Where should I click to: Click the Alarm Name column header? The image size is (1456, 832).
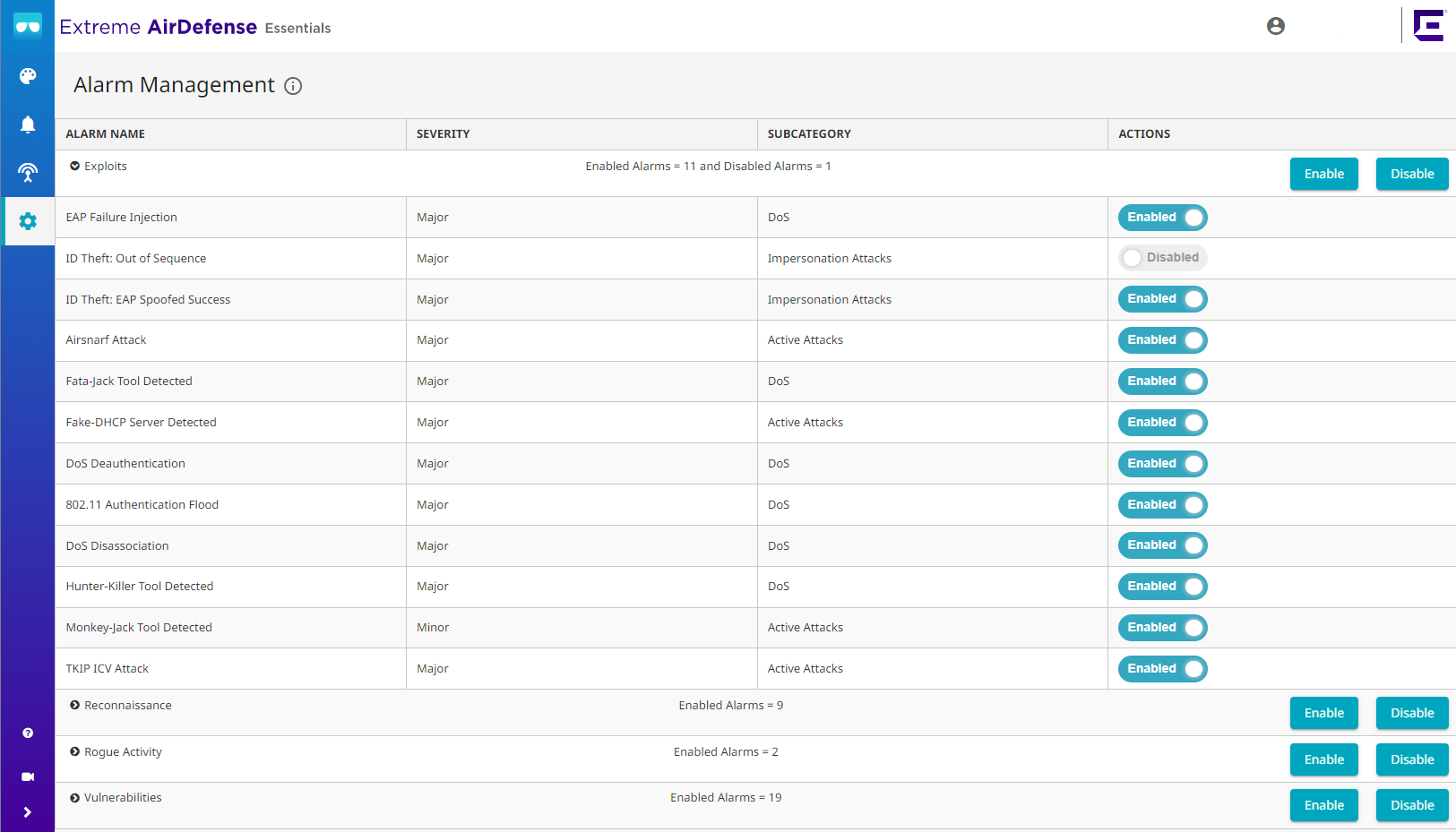tap(105, 134)
